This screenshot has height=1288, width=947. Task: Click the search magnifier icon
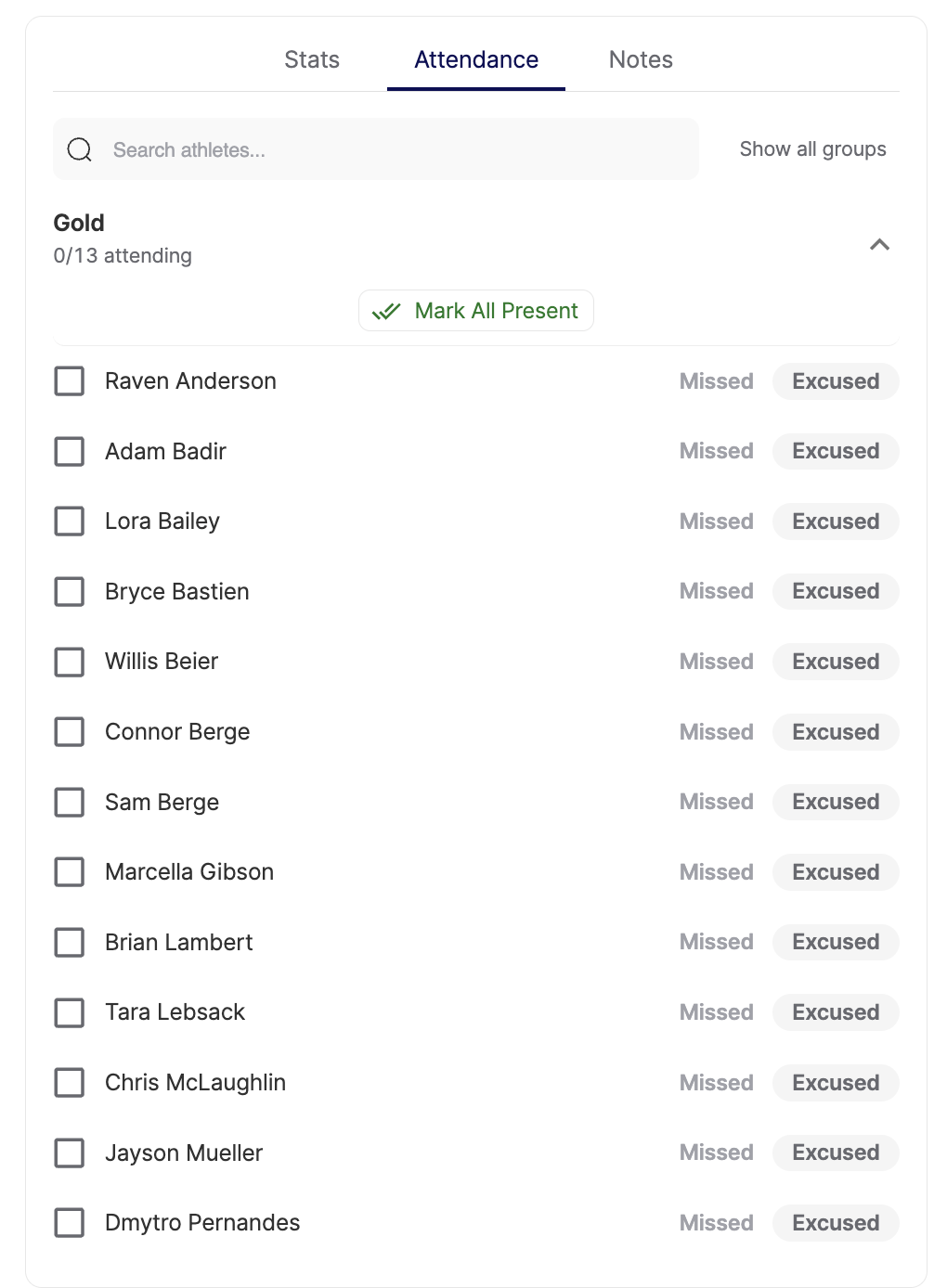coord(80,149)
